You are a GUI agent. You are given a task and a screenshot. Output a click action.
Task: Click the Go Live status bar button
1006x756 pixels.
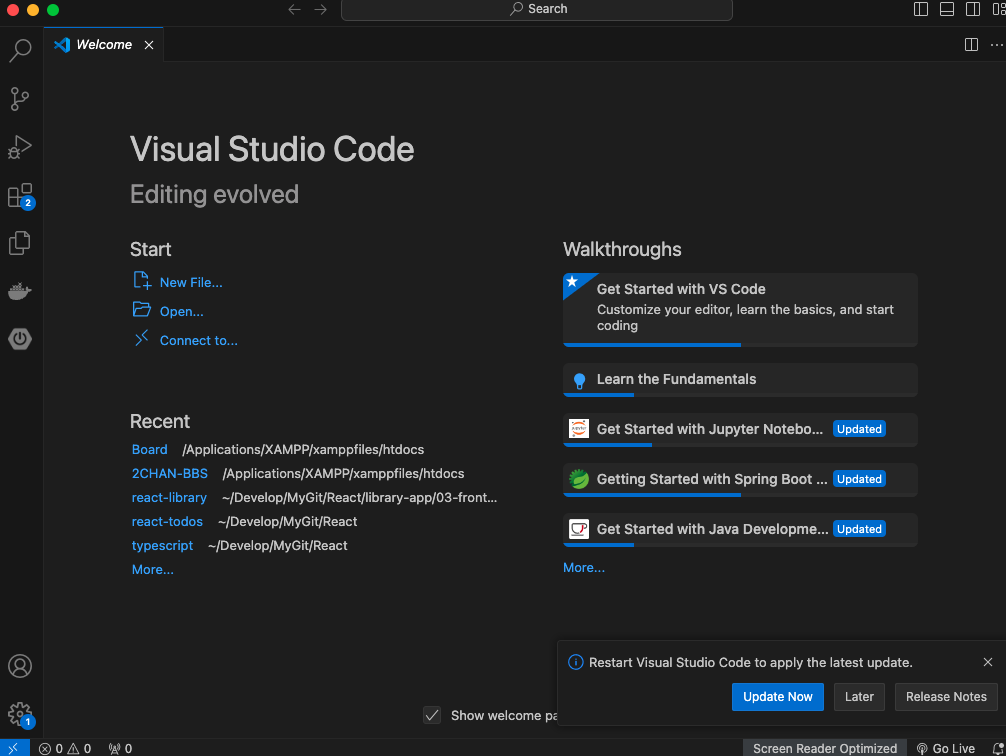946,748
